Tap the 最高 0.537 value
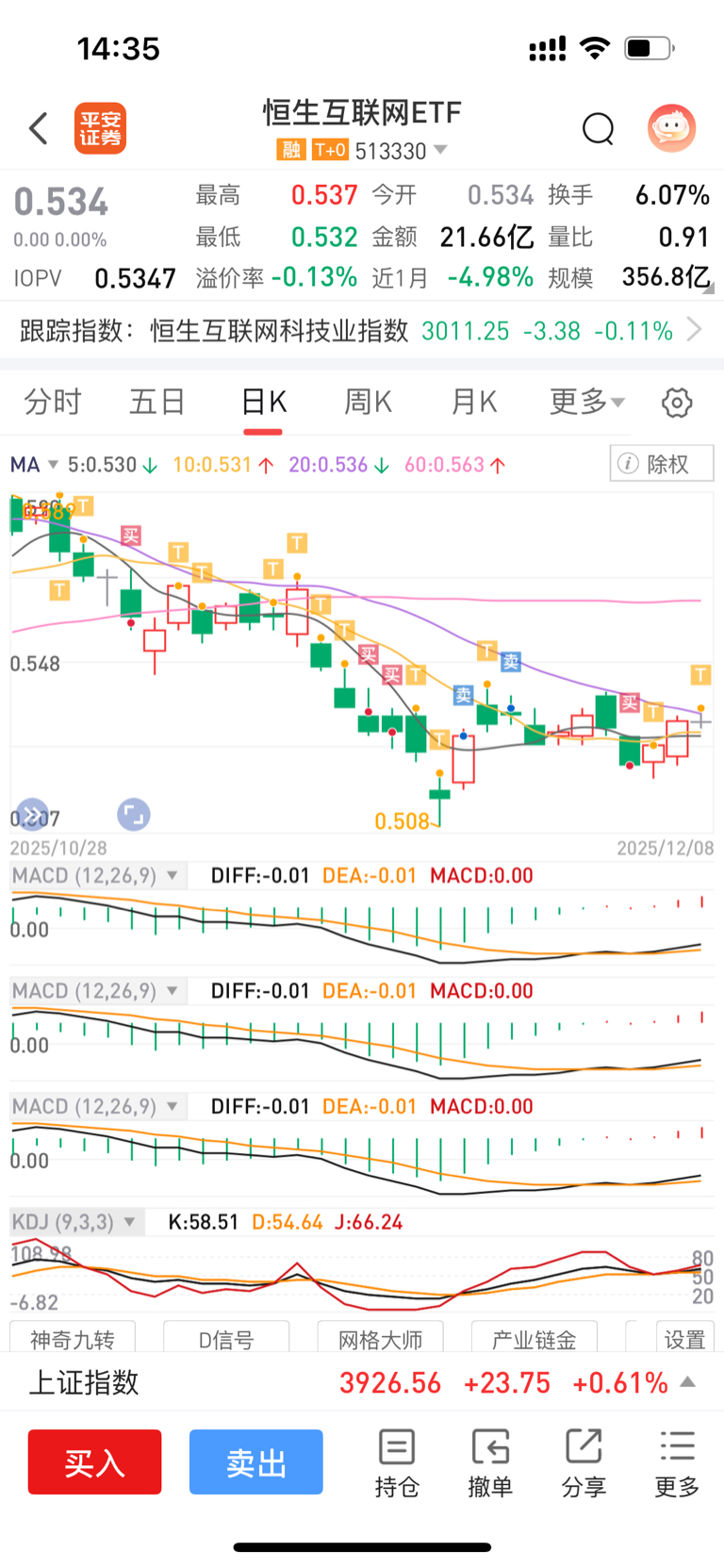The height and width of the screenshot is (1568, 724). tap(324, 195)
